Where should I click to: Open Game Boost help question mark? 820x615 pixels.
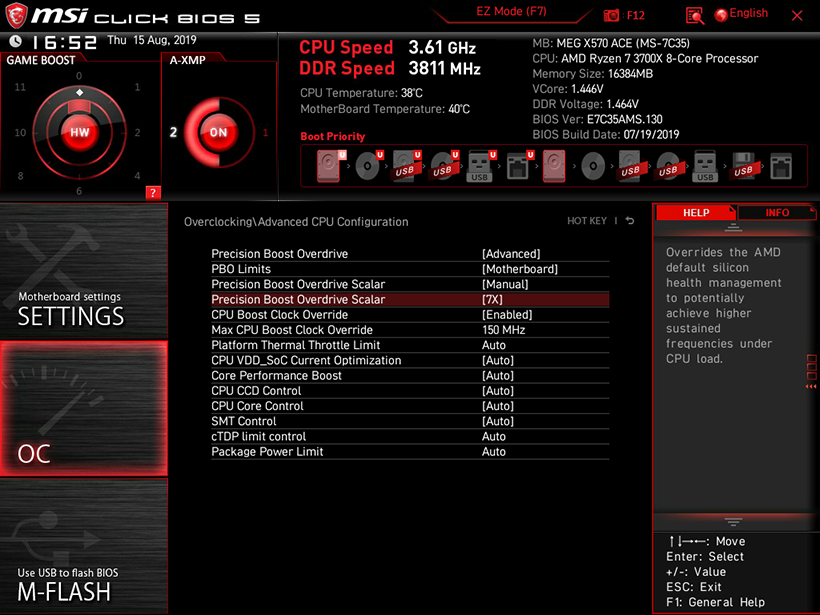153,192
